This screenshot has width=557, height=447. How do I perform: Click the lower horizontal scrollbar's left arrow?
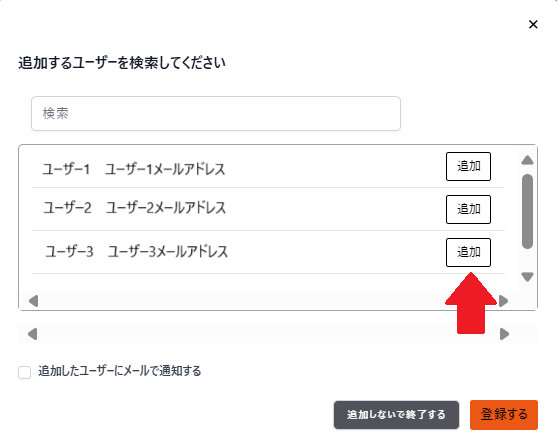tap(33, 334)
